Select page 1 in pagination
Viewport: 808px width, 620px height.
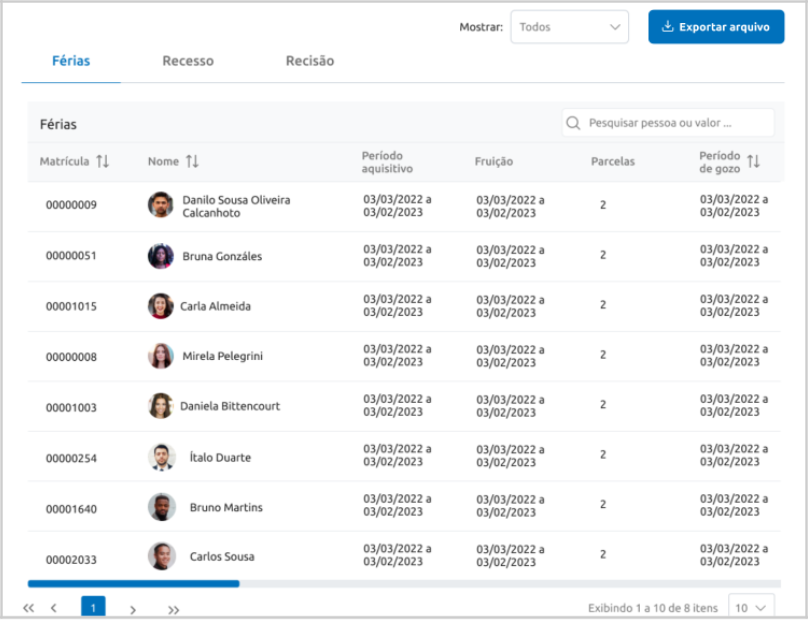coord(93,607)
